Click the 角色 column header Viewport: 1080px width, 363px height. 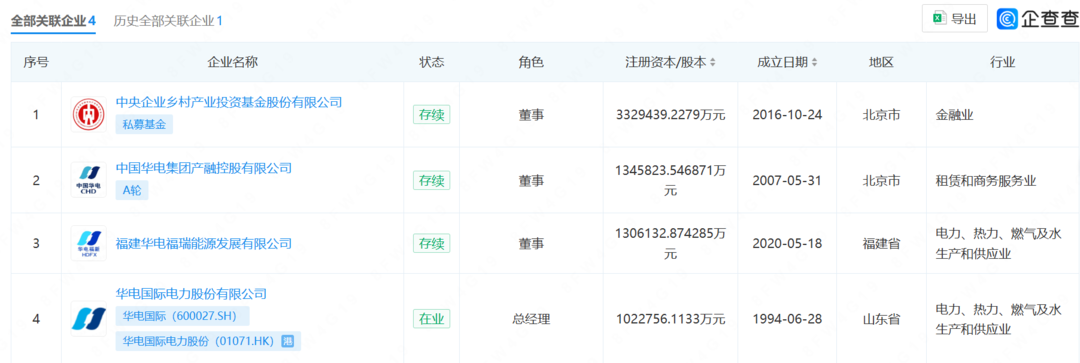tap(531, 62)
